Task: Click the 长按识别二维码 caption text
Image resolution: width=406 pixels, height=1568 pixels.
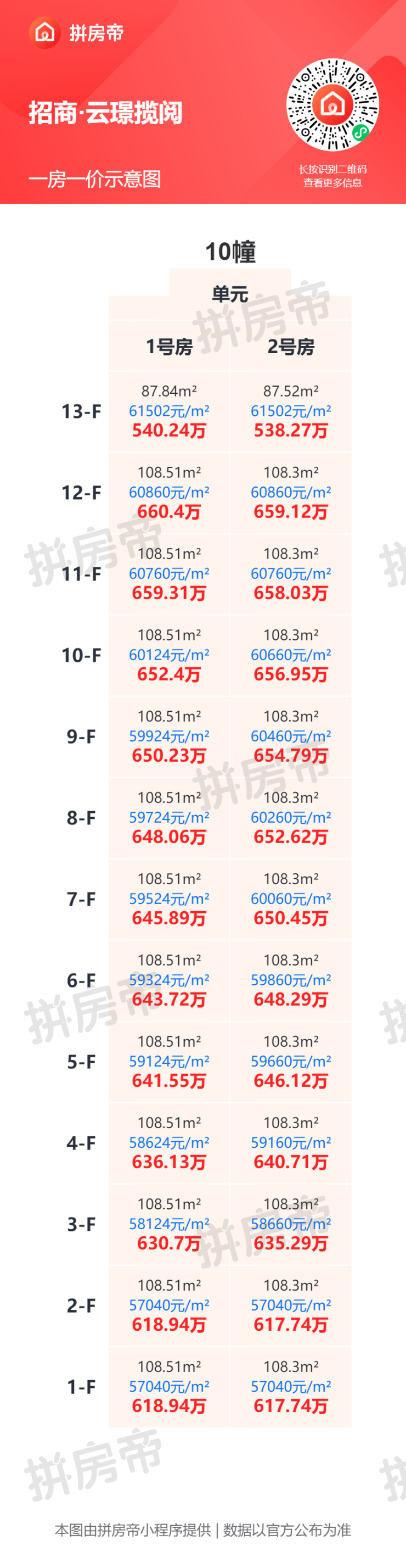Action: pos(332,169)
